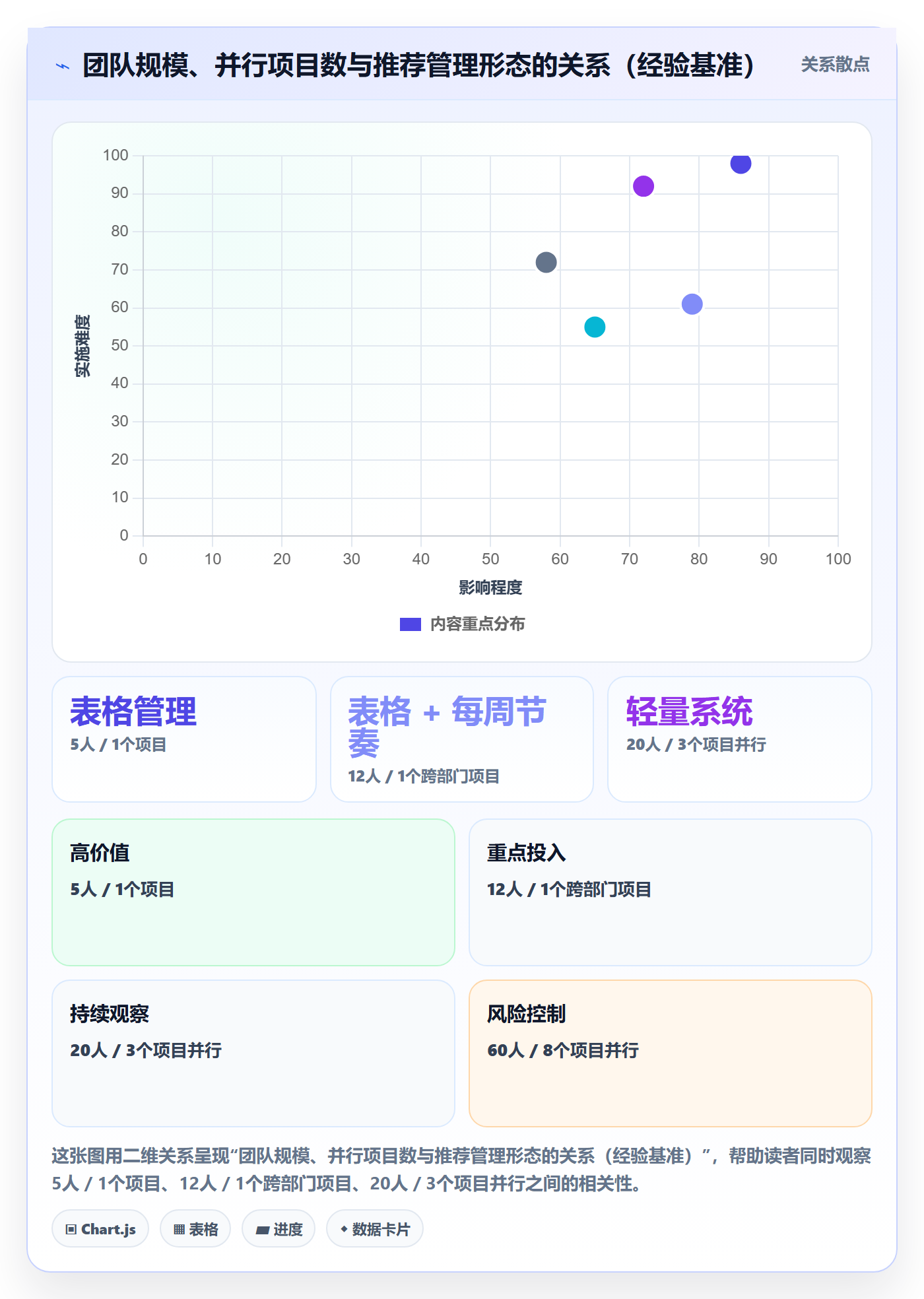Click the 20人 / 3个项目并行 text under 轻量系统
Screen dimensions: 924x1299
696,745
